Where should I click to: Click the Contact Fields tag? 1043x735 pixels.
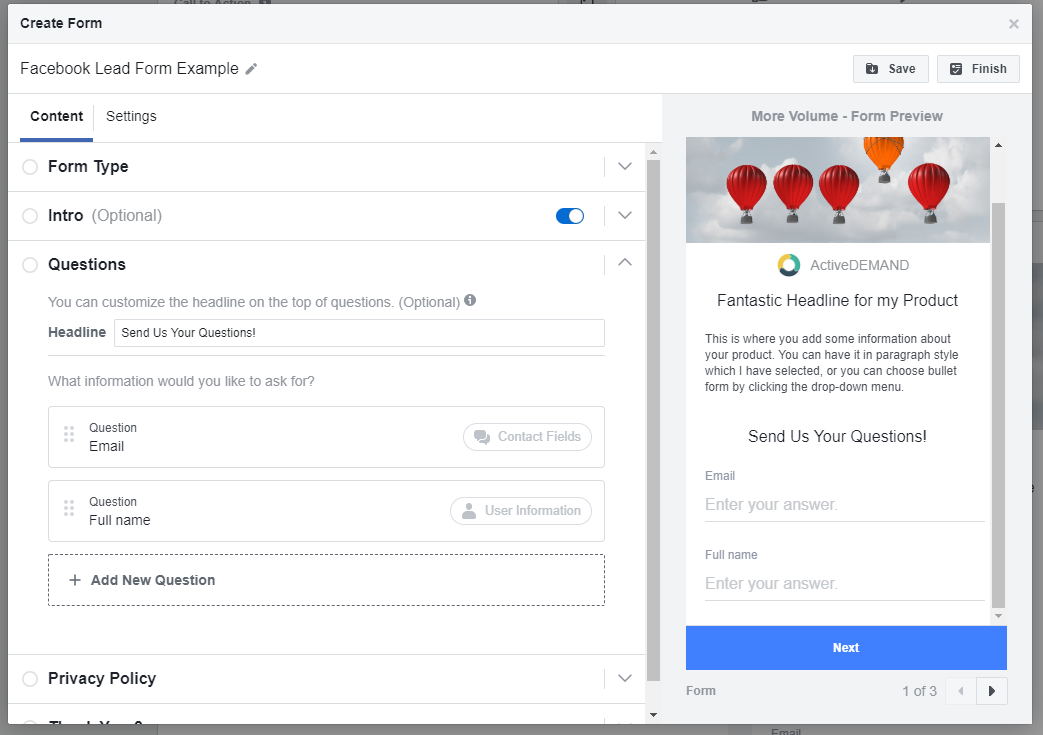coord(527,436)
